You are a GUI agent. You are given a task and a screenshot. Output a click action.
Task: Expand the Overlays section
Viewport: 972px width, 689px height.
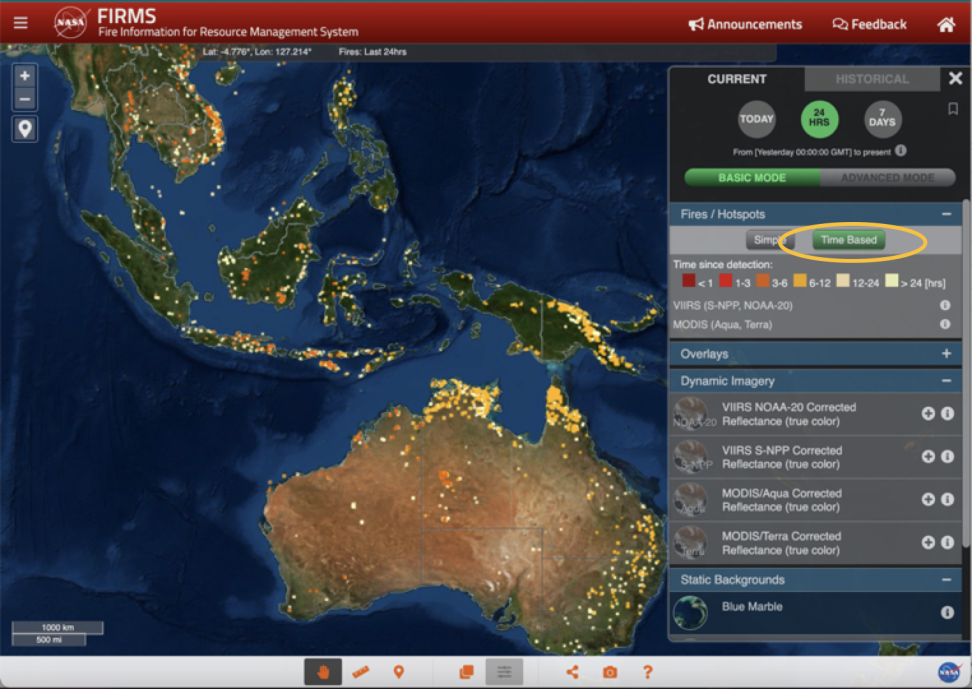click(x=946, y=353)
